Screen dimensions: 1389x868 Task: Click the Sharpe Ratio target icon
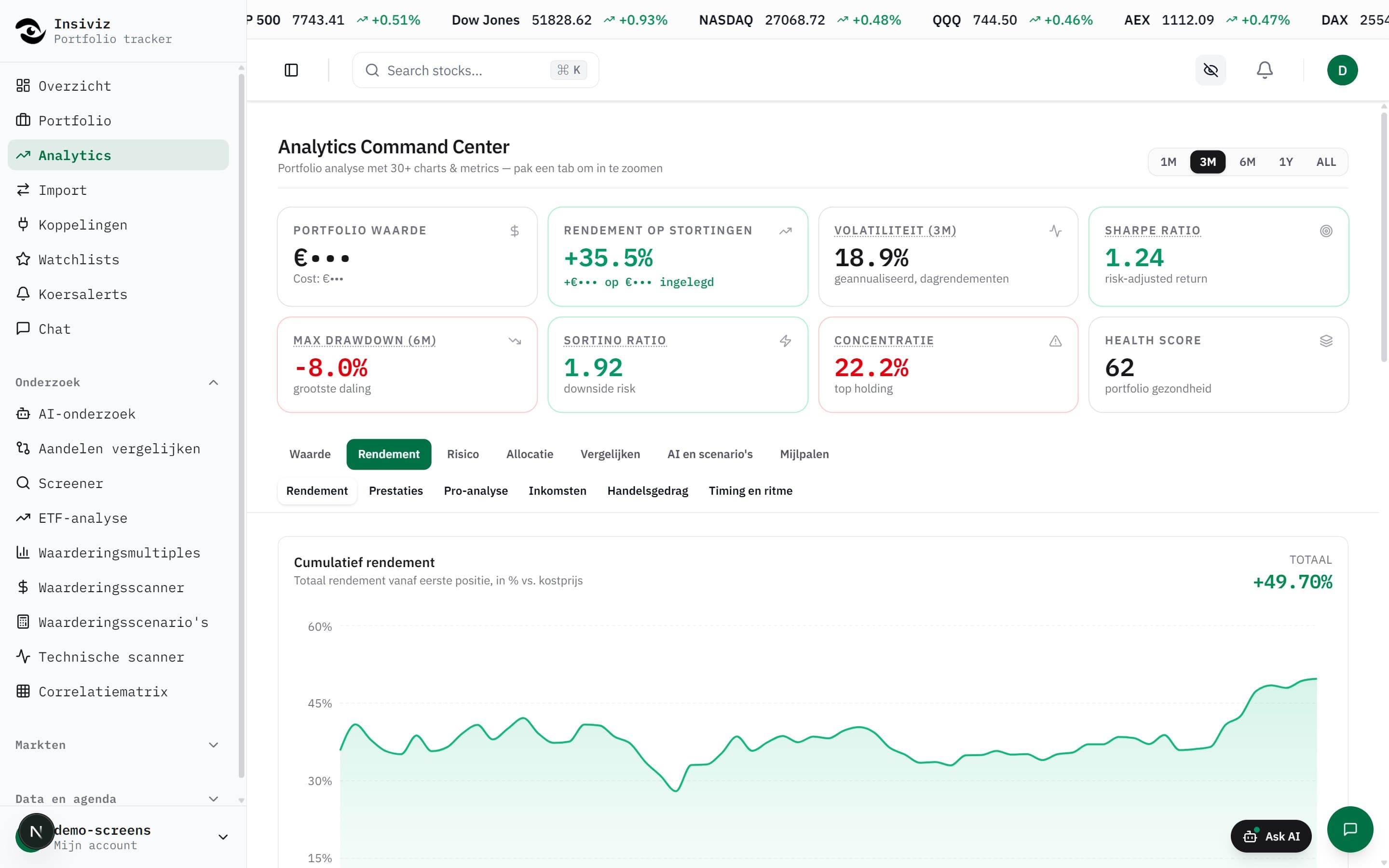1326,231
